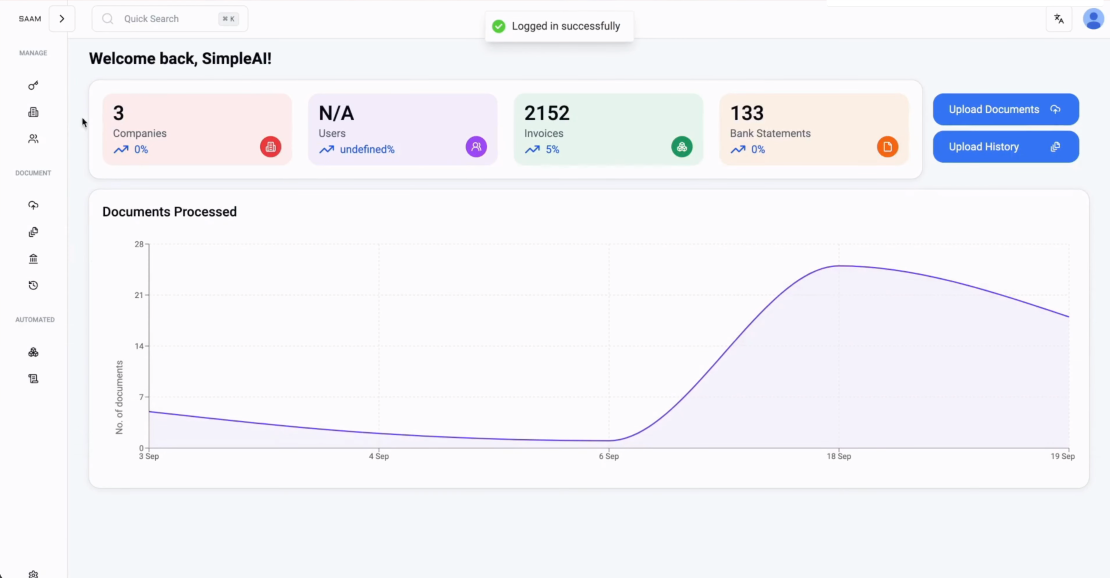Select the orange Bank Statements card icon
This screenshot has width=1110, height=578.
point(887,146)
